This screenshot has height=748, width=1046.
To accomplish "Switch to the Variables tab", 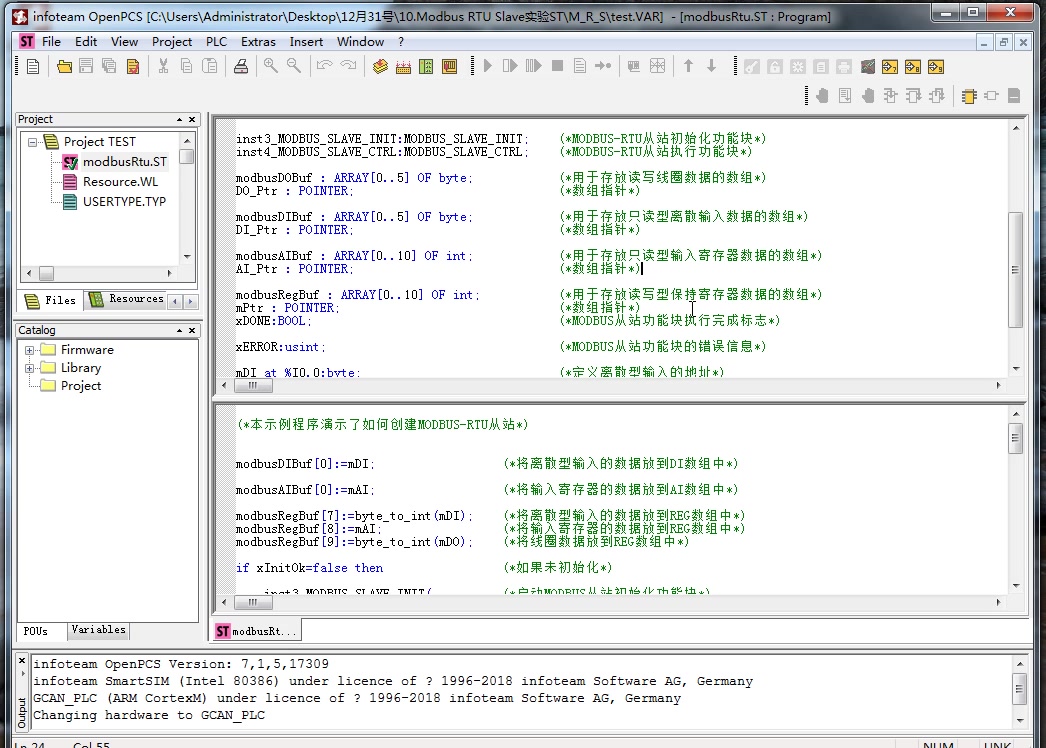I will click(98, 630).
